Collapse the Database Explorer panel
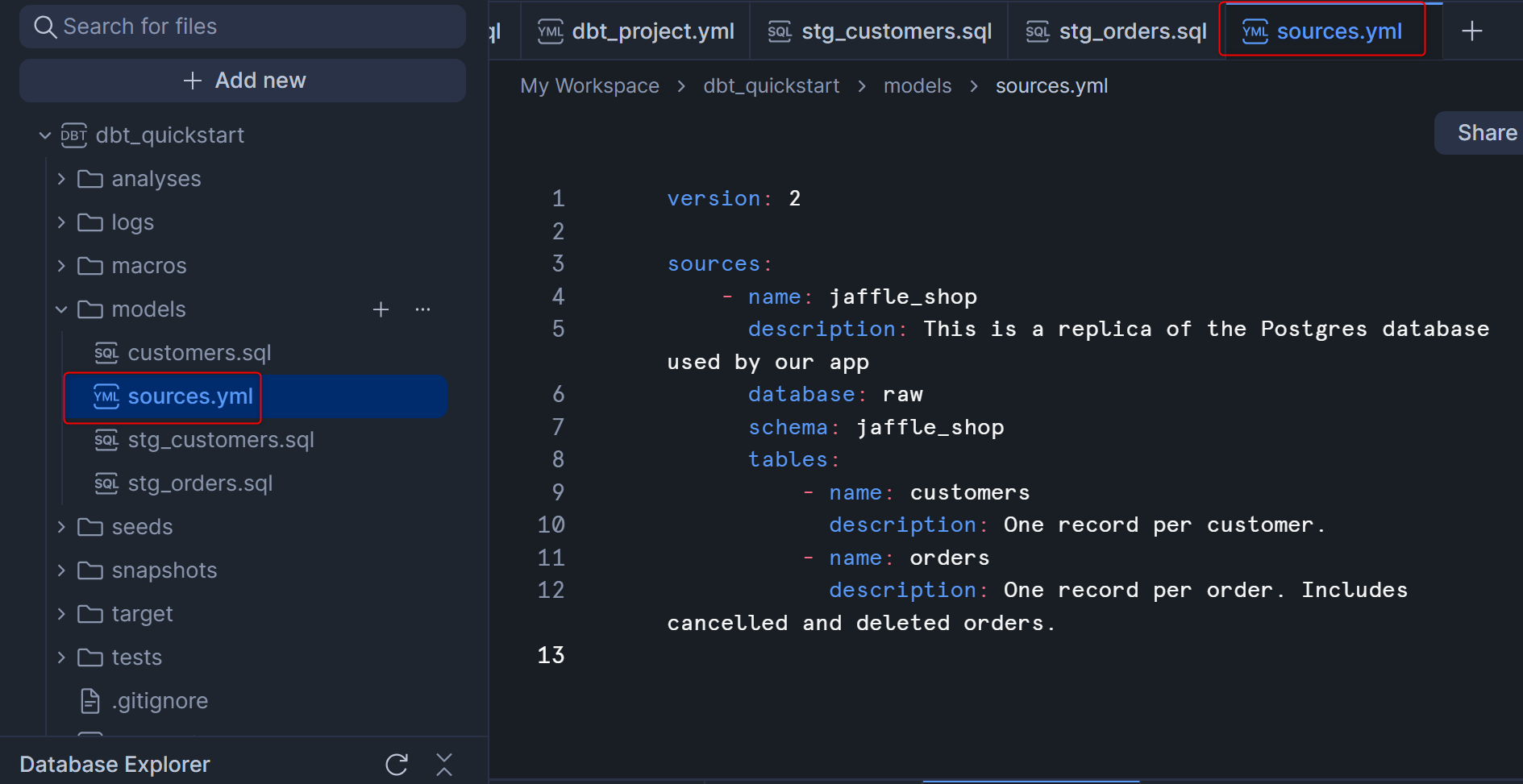Screen dimensions: 1523x784 point(444,764)
